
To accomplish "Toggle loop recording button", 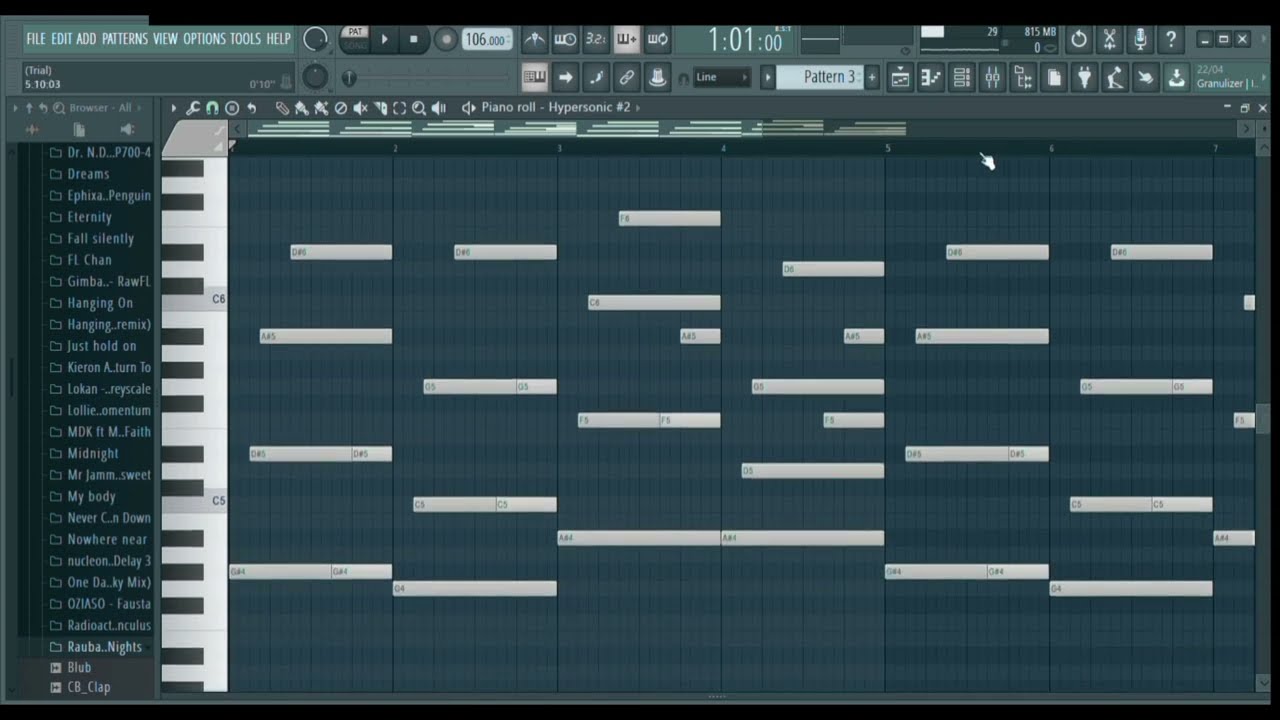I will (x=658, y=39).
